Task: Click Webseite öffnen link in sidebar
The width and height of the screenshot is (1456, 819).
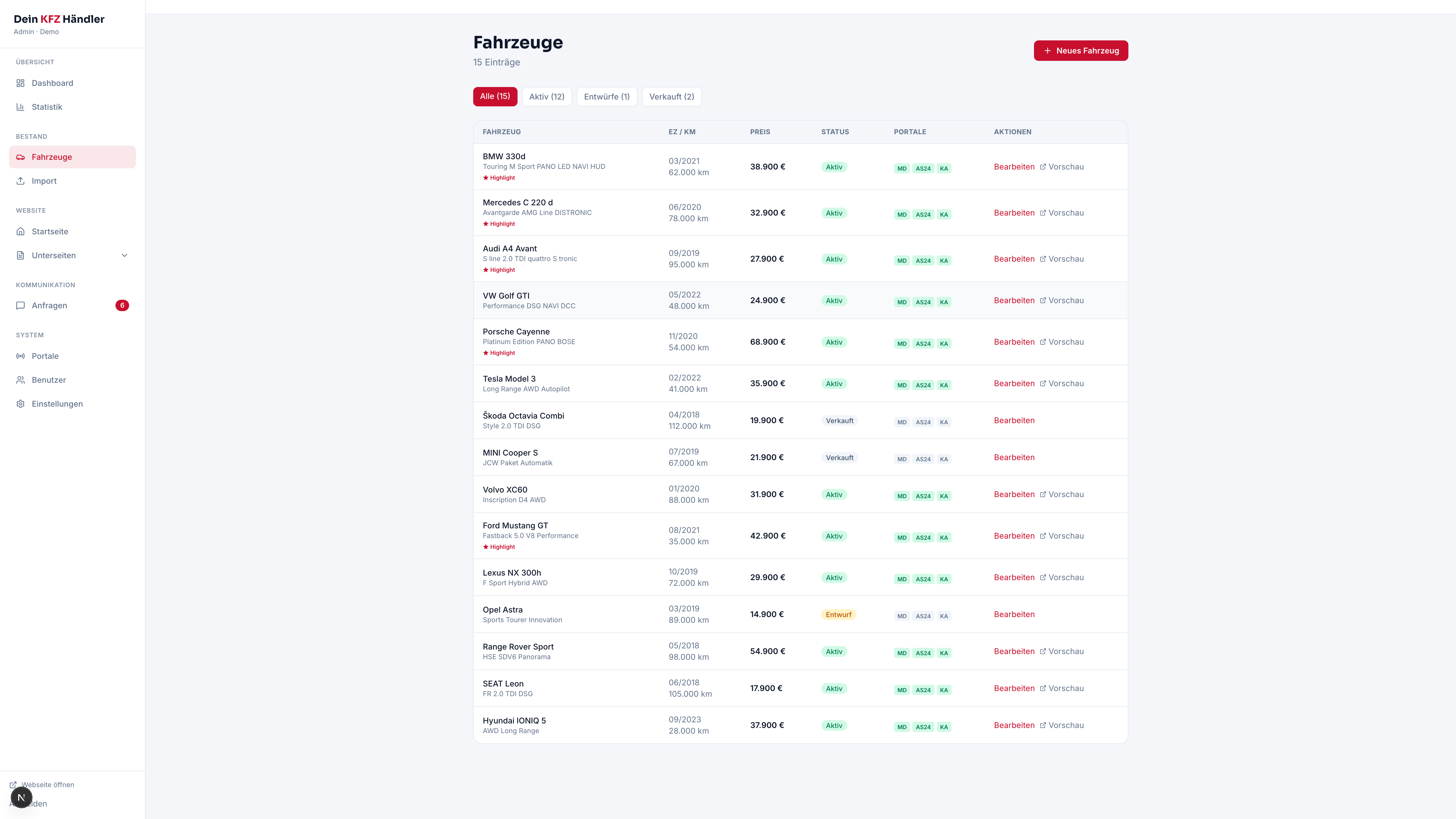Action: [x=42, y=785]
